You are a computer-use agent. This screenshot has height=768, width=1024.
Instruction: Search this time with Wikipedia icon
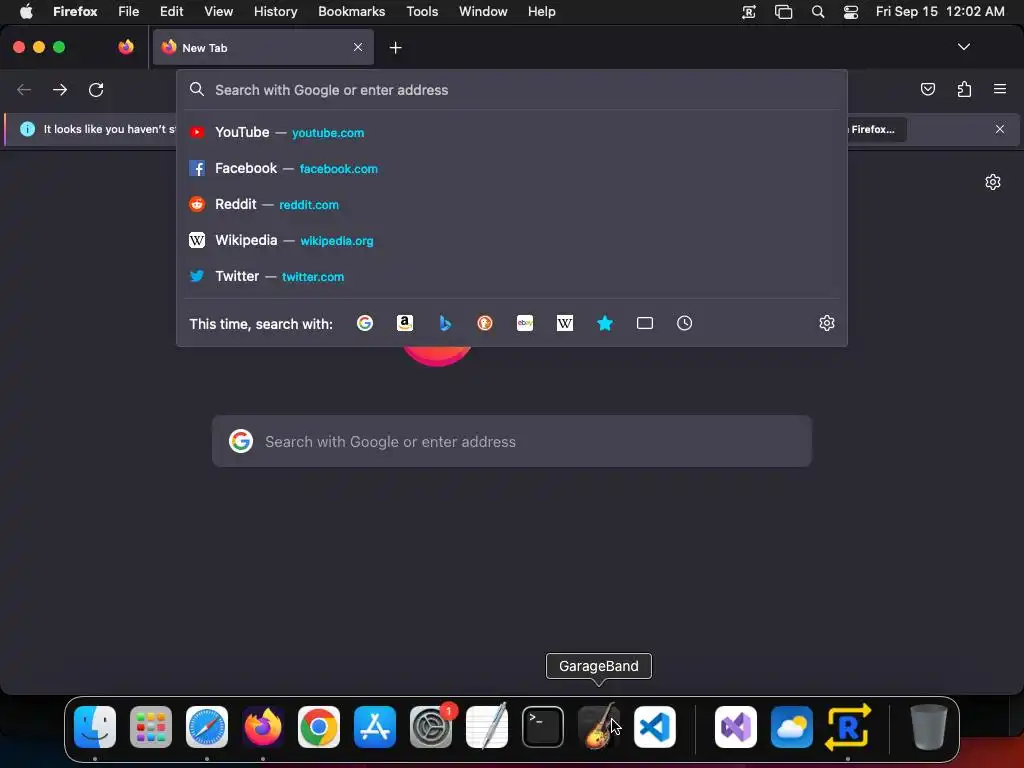click(x=565, y=323)
